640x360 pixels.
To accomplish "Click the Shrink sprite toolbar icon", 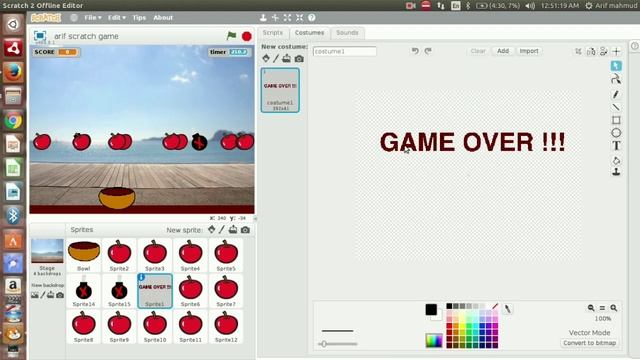I will click(x=300, y=18).
